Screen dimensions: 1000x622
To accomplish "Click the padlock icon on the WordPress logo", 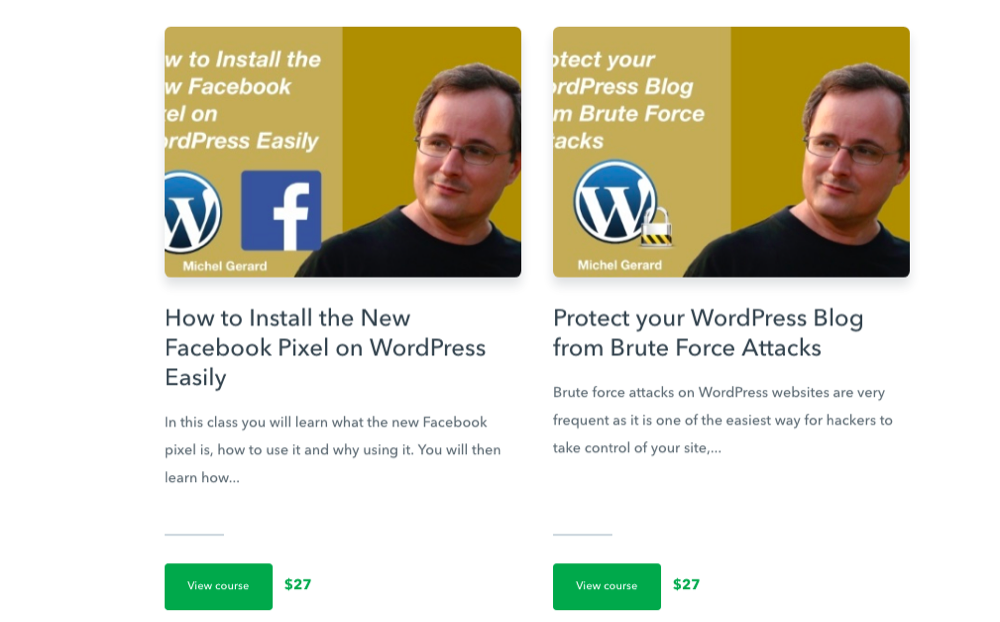I will pos(656,227).
